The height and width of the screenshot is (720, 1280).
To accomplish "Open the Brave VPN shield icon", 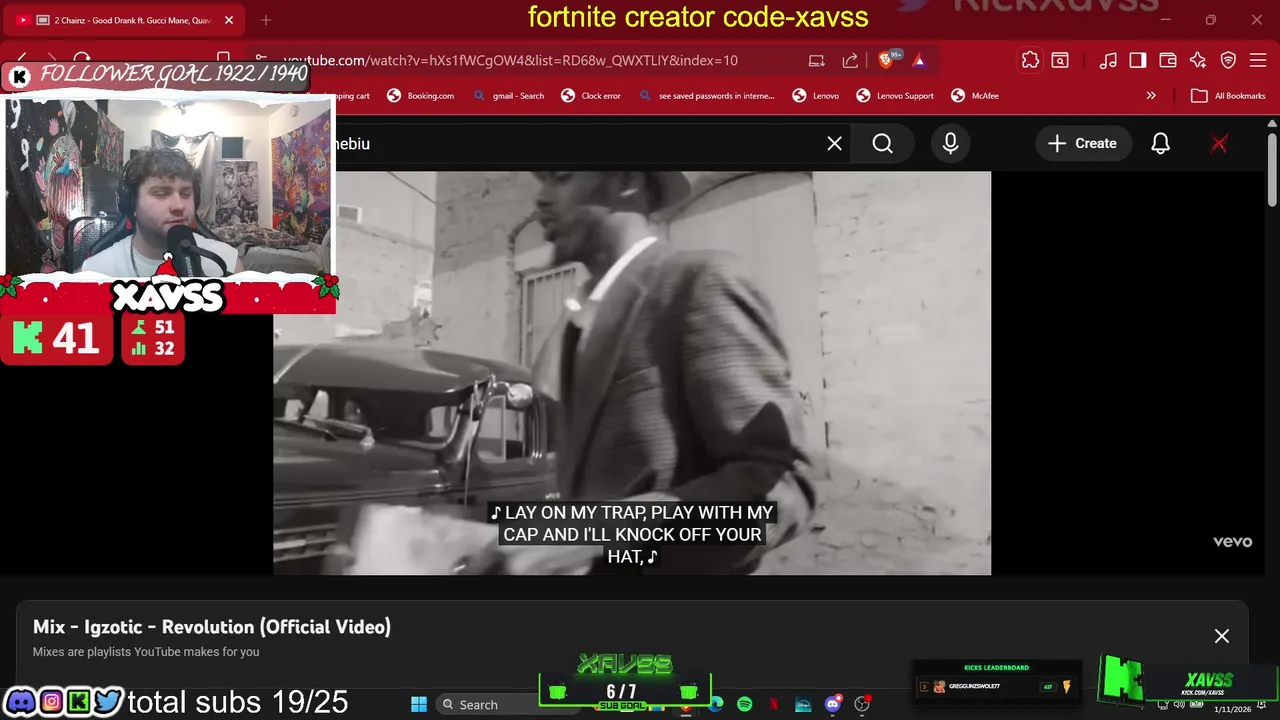I will click(1229, 60).
